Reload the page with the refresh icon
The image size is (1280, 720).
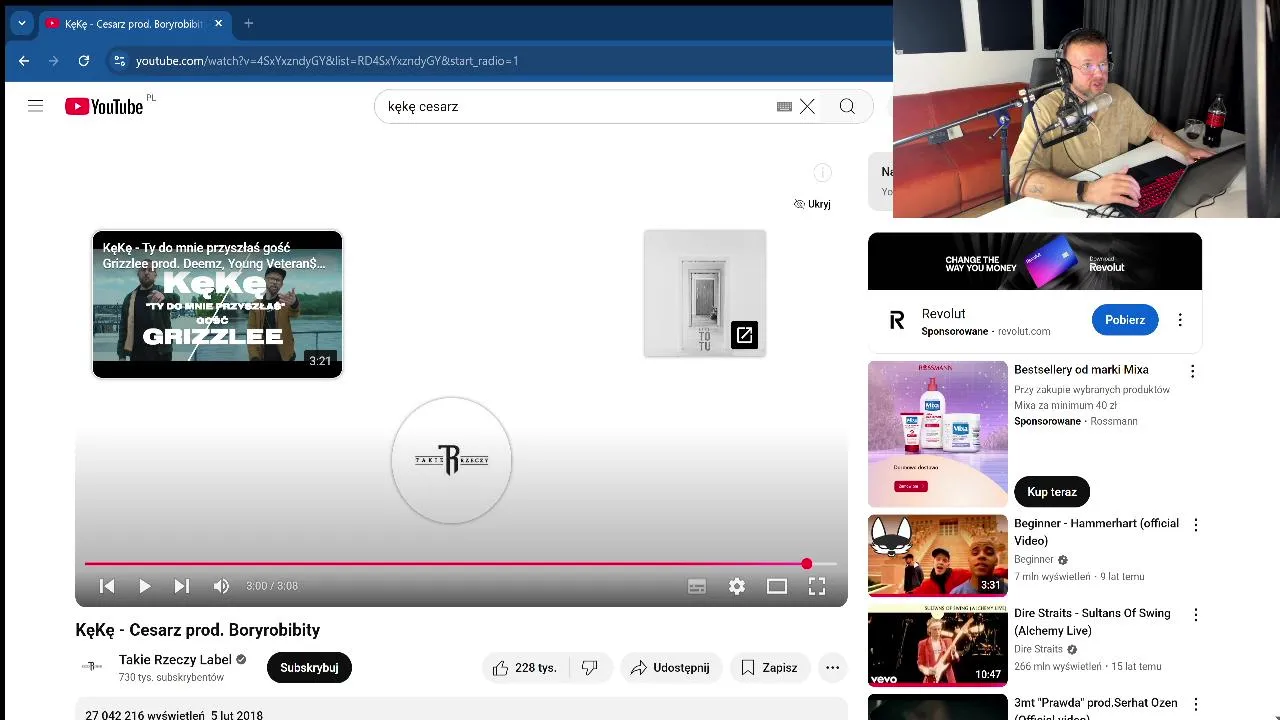point(84,61)
